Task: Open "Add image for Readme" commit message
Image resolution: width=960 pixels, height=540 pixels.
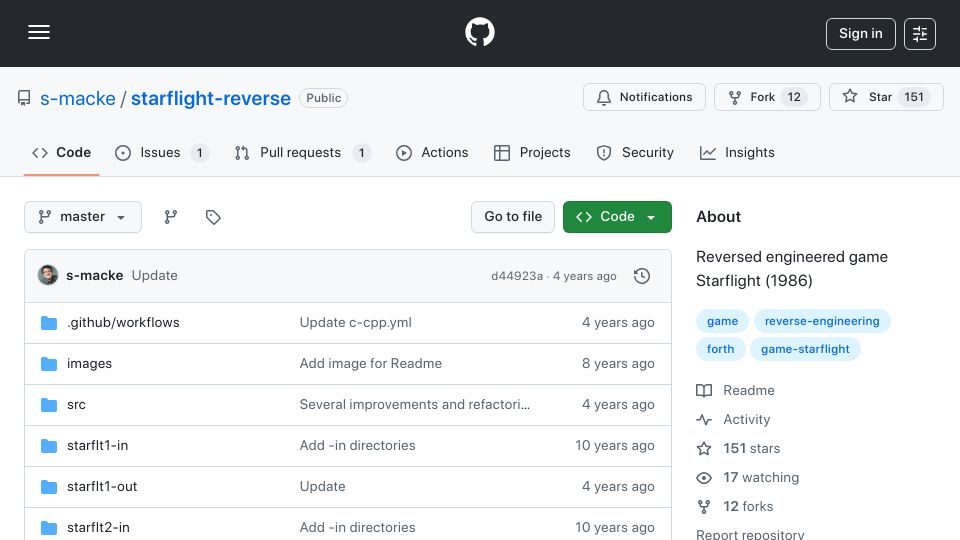Action: coord(370,364)
